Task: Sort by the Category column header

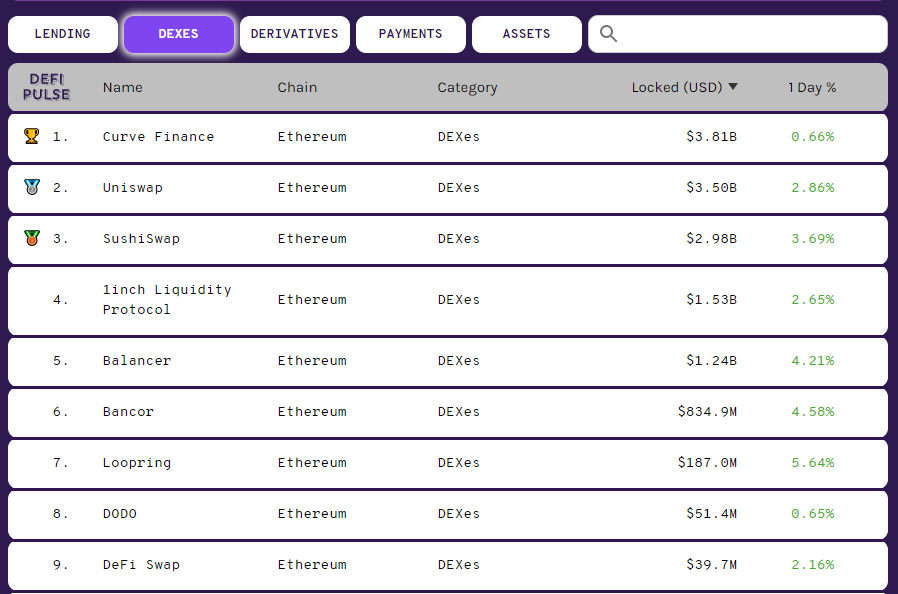Action: (467, 88)
